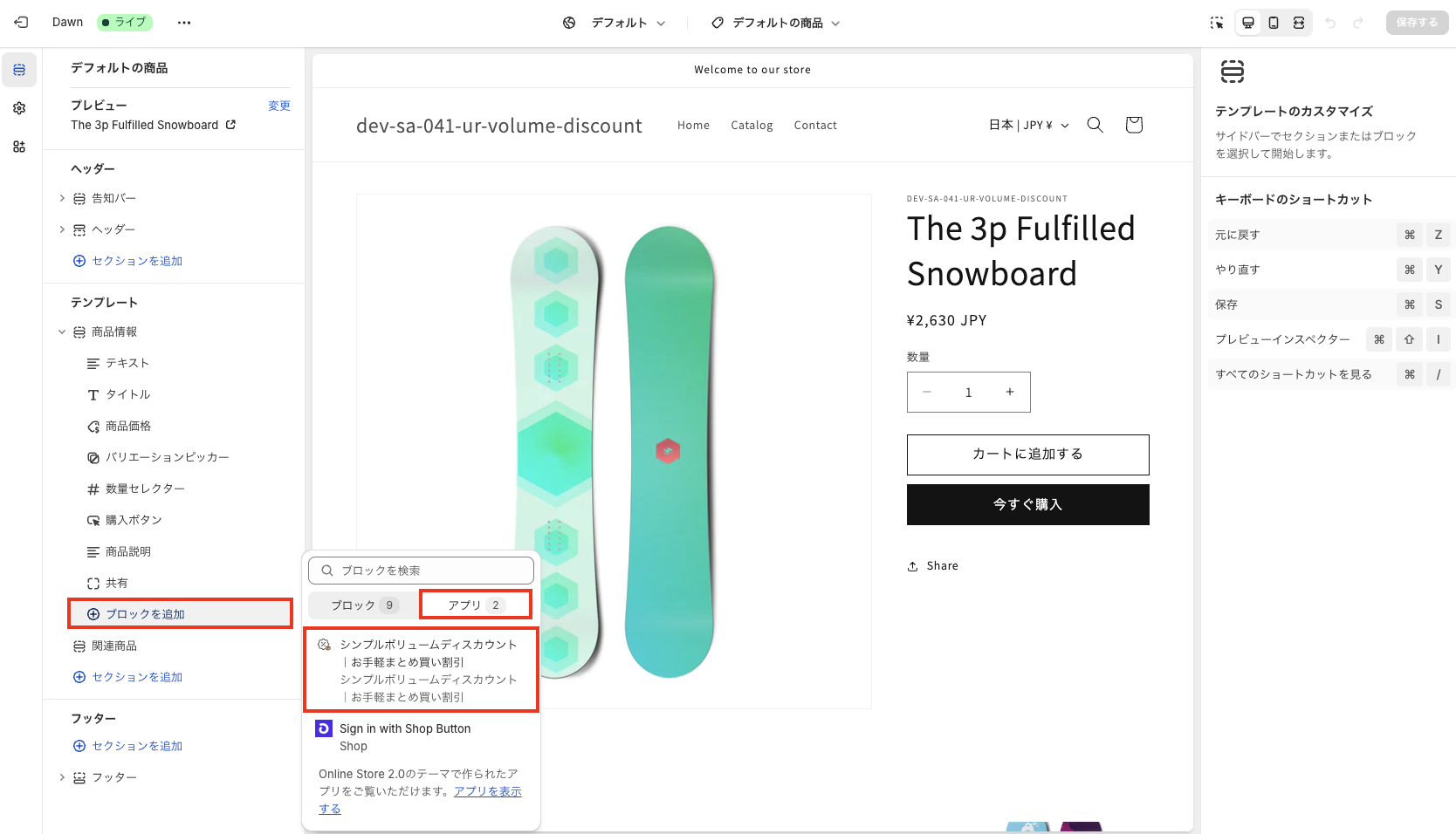Select the app embeds icon in sidebar
Viewport: 1456px width, 834px height.
coord(18,147)
